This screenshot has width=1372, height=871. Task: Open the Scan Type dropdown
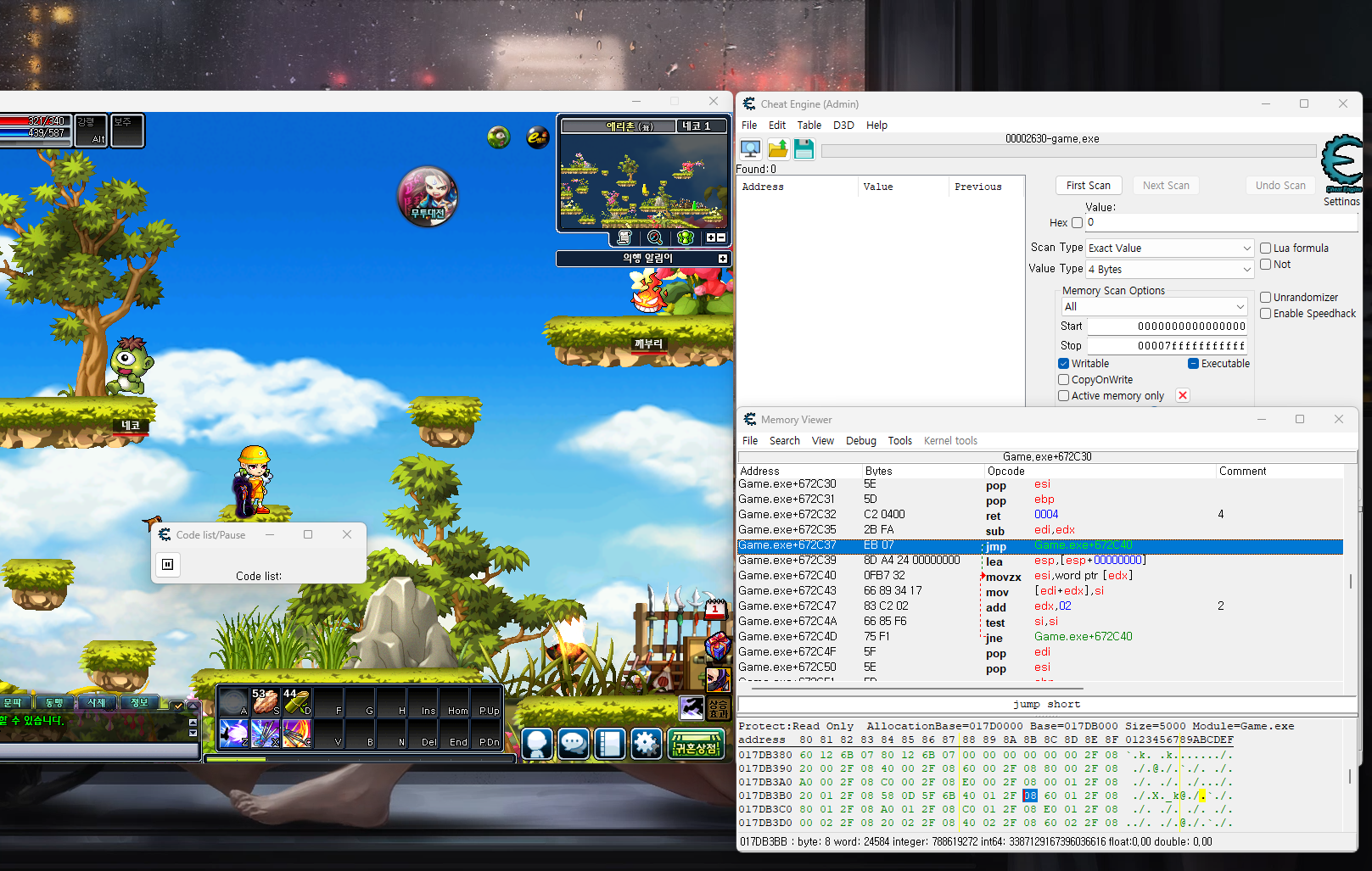1170,248
